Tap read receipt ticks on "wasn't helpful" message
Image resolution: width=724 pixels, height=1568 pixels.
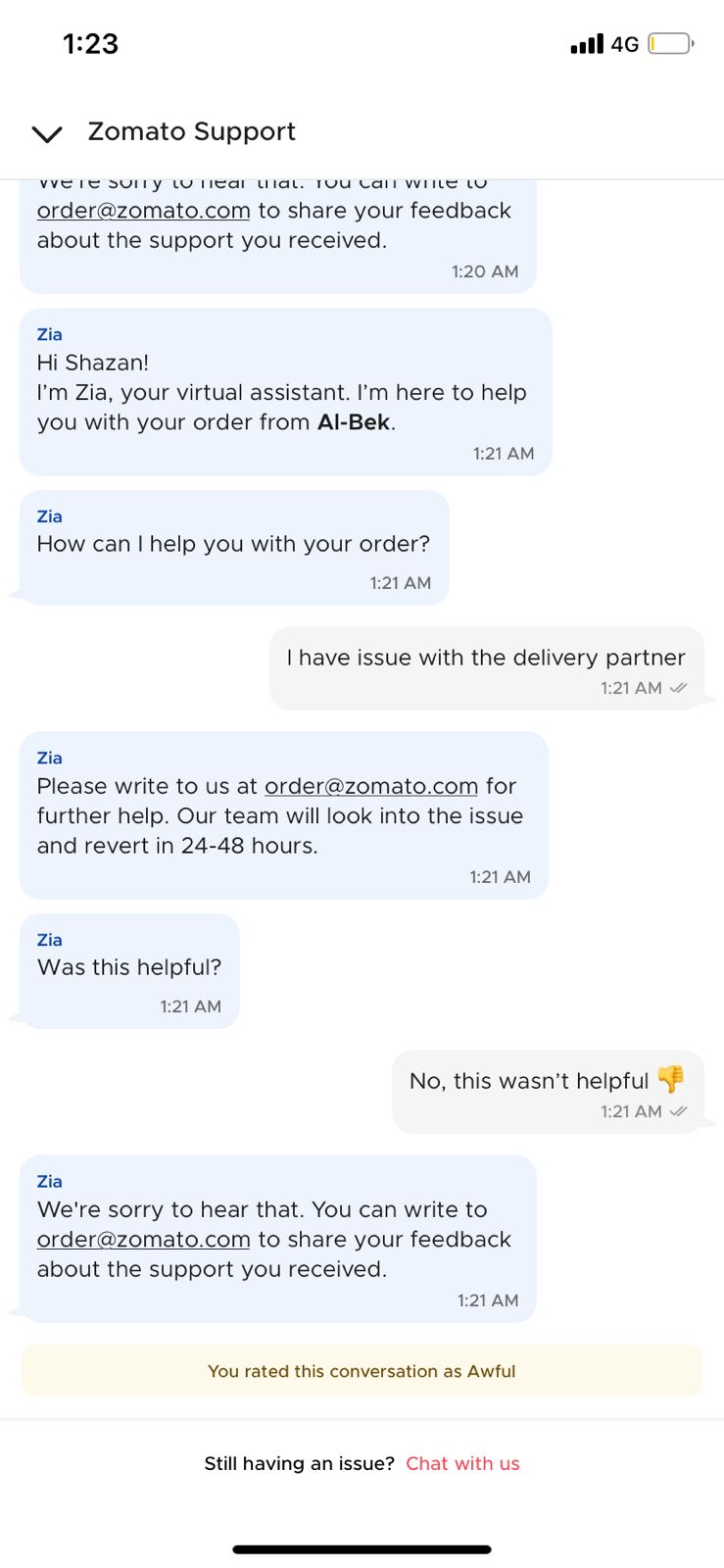pos(678,1111)
